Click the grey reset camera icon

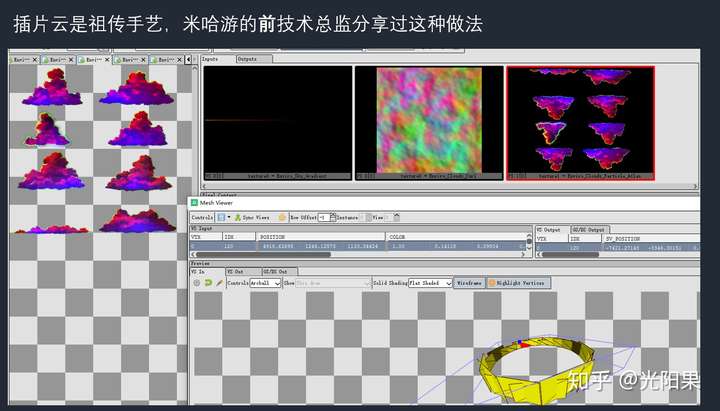[x=197, y=283]
